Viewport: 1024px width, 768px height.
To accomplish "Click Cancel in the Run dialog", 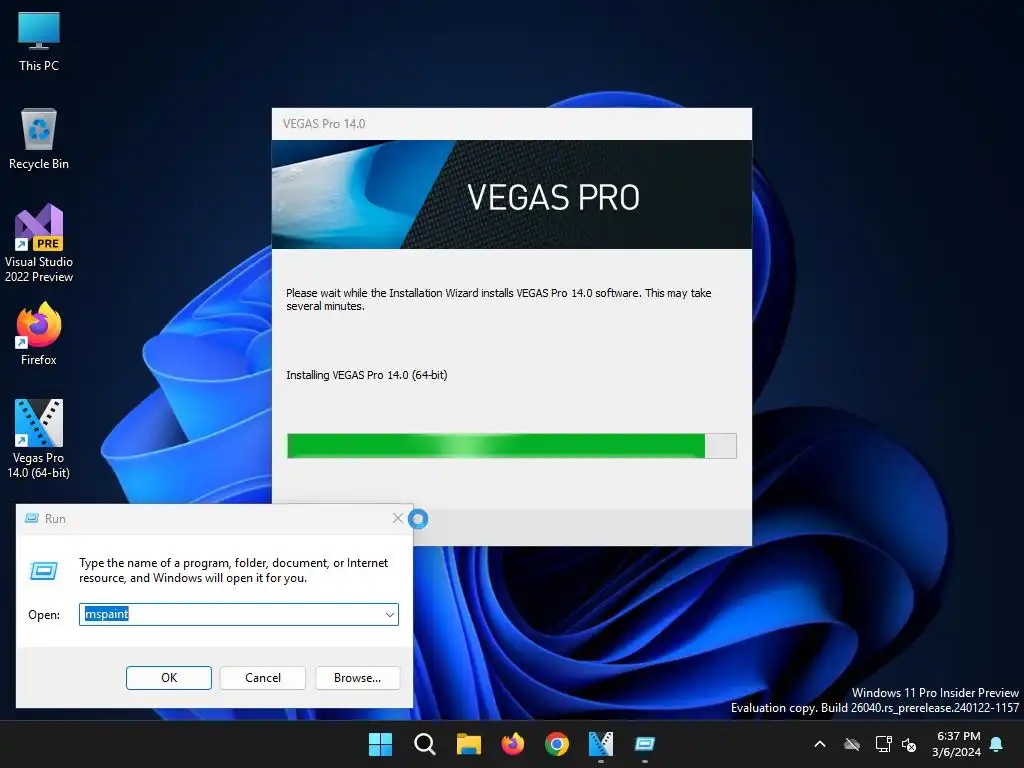I will [x=263, y=678].
